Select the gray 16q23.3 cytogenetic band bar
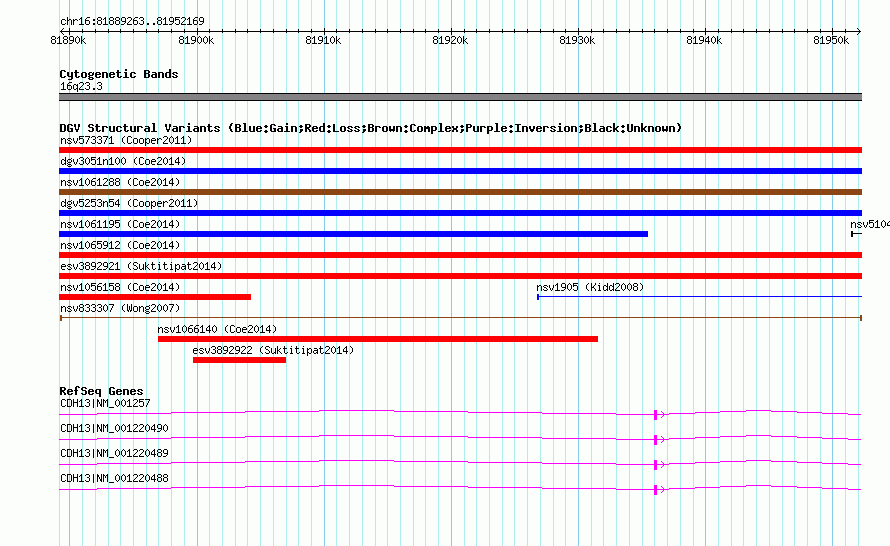The width and height of the screenshot is (890, 546). (x=460, y=97)
